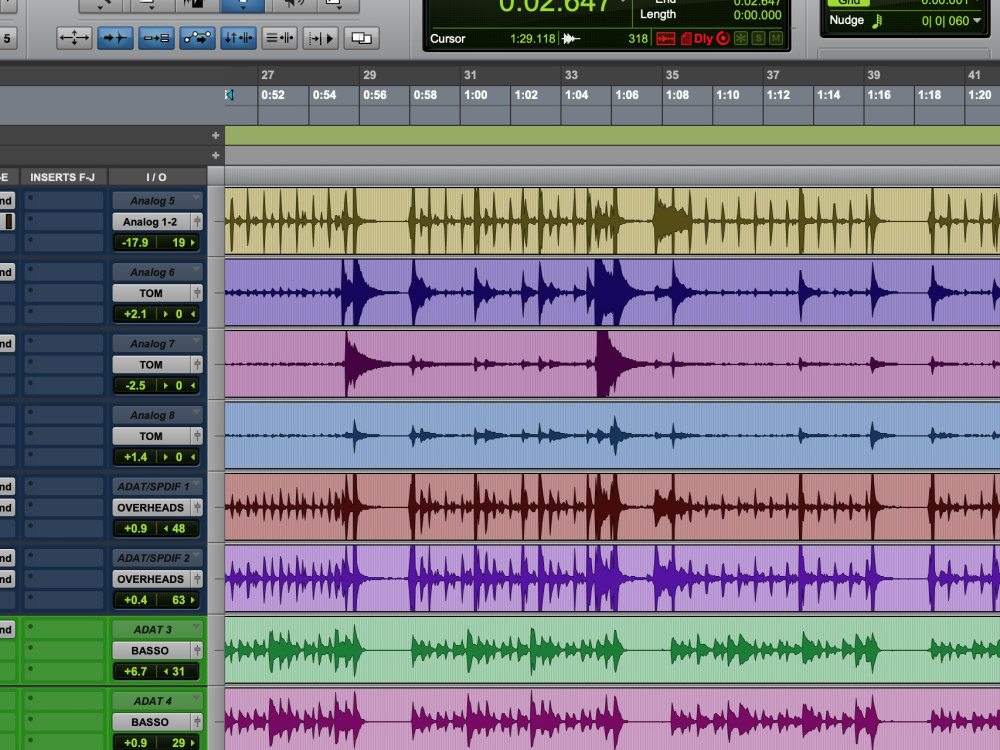Open output window icon on Analog 8 track

click(197, 436)
